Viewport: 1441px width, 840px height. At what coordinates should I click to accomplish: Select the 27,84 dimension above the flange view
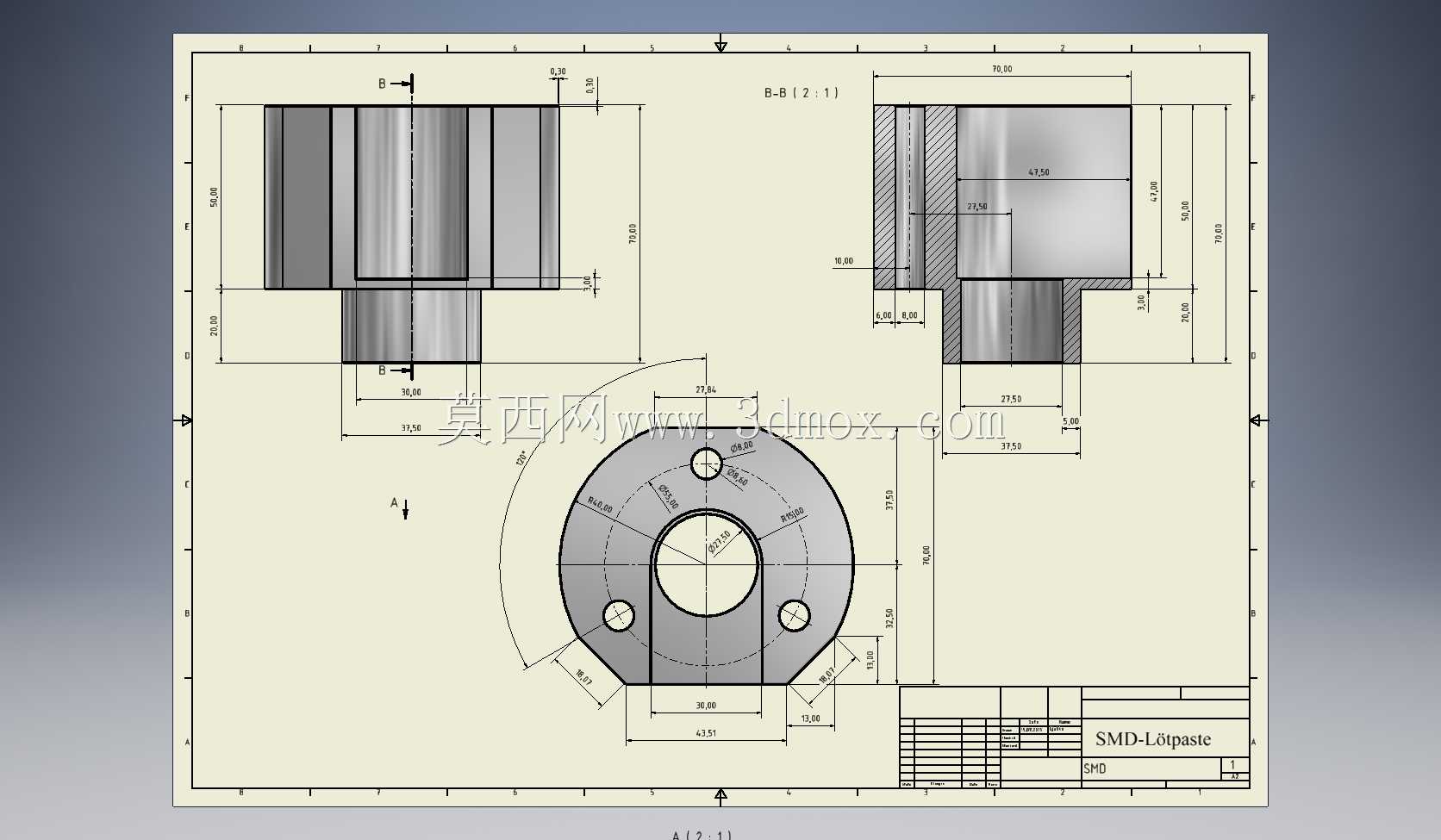tap(706, 389)
